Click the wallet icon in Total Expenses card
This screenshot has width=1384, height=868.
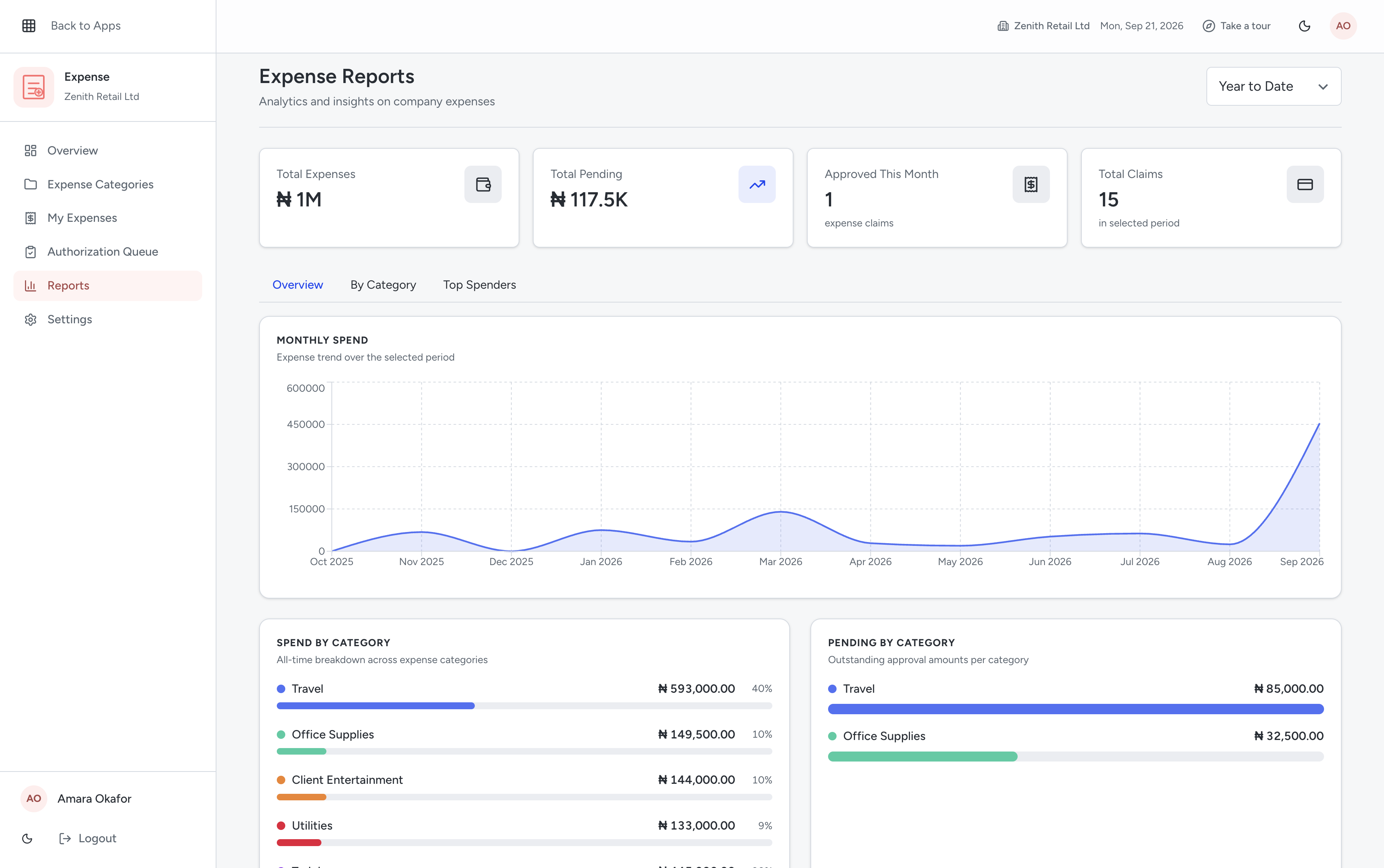pyautogui.click(x=483, y=184)
